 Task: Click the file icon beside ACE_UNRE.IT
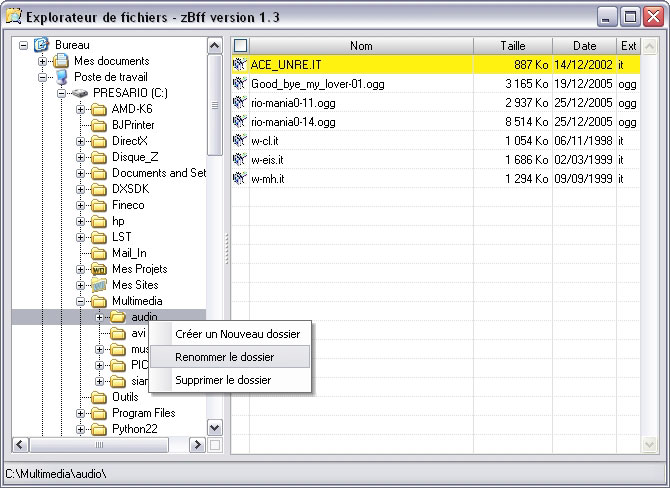[240, 65]
